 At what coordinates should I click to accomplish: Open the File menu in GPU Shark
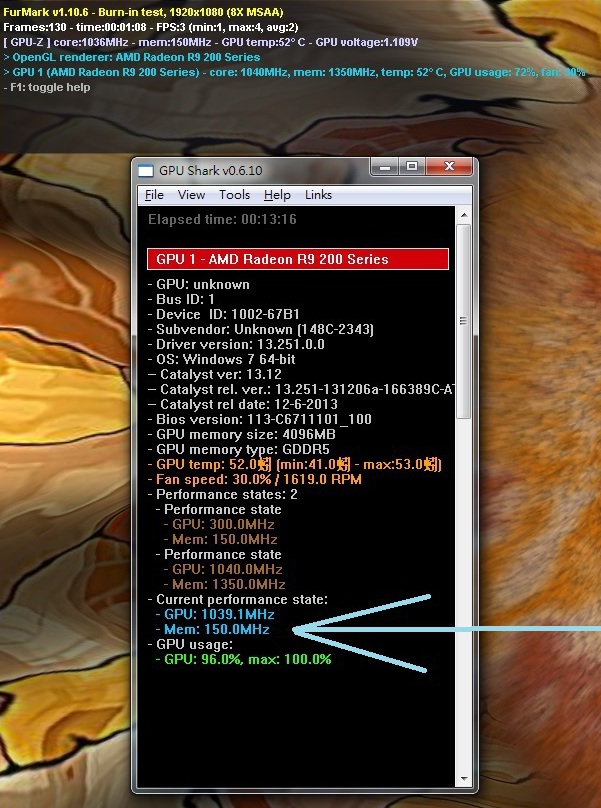tap(154, 195)
